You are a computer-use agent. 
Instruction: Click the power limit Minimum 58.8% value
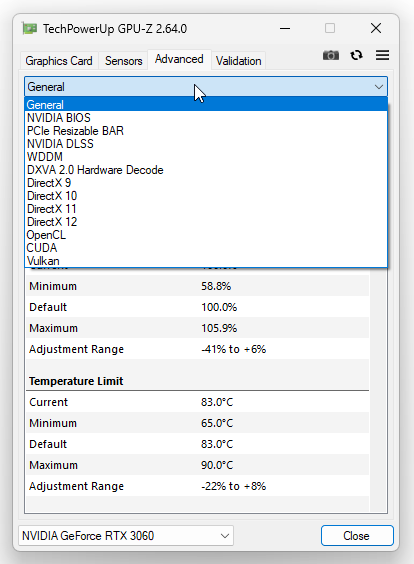(216, 286)
